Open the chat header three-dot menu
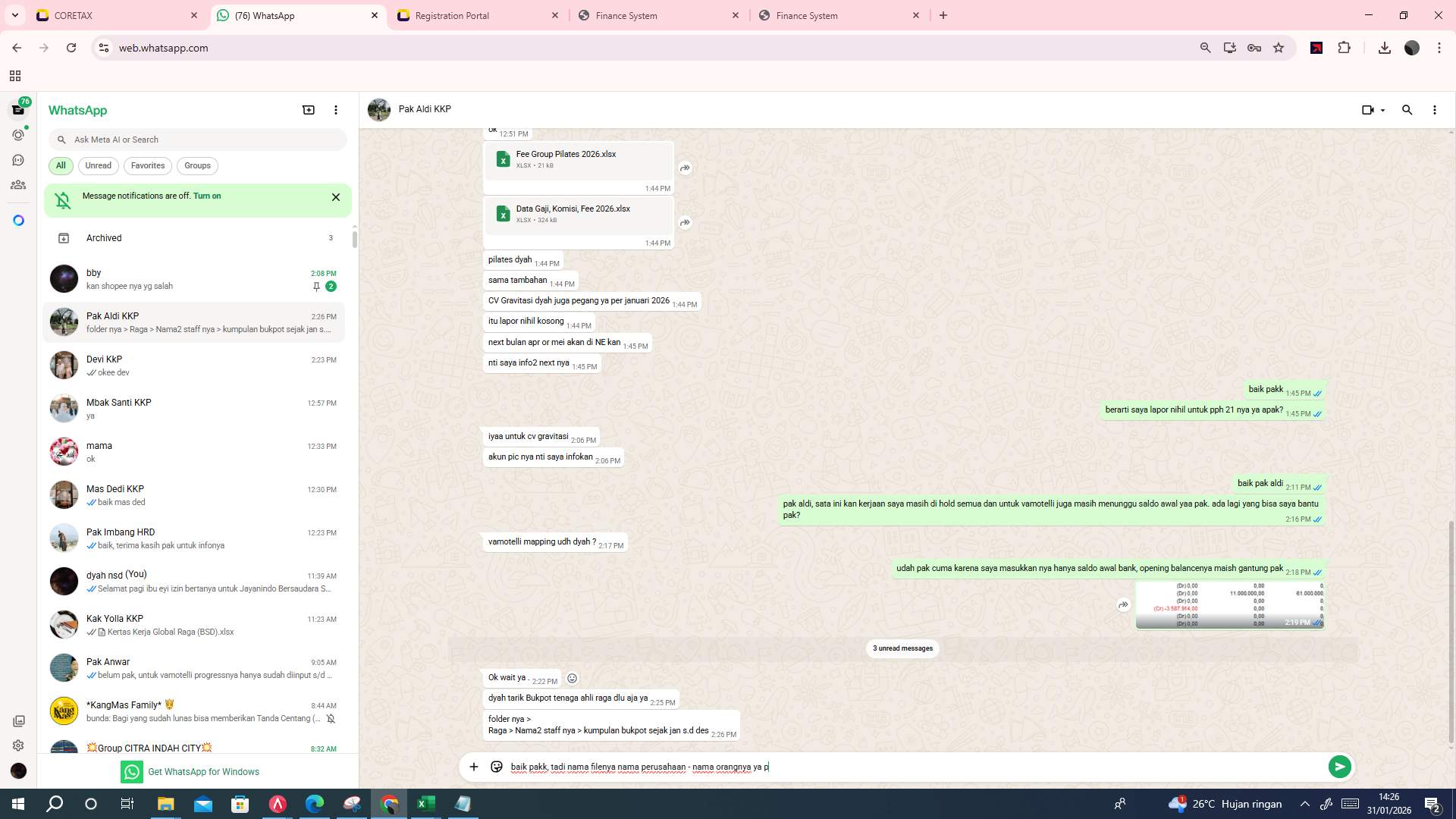The height and width of the screenshot is (819, 1456). point(1434,110)
